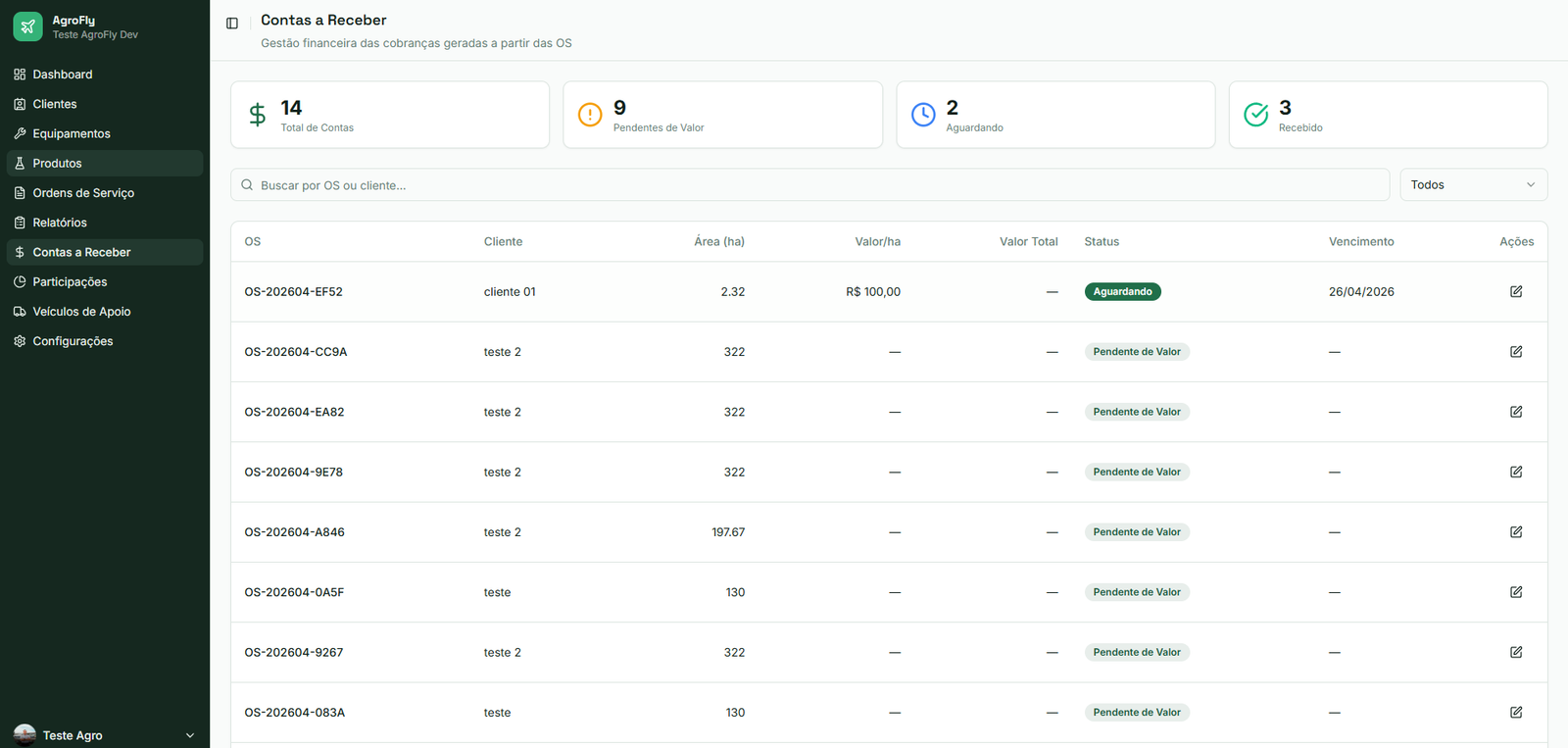Toggle the sidebar panel icon
This screenshot has height=748, width=1568.
click(232, 24)
